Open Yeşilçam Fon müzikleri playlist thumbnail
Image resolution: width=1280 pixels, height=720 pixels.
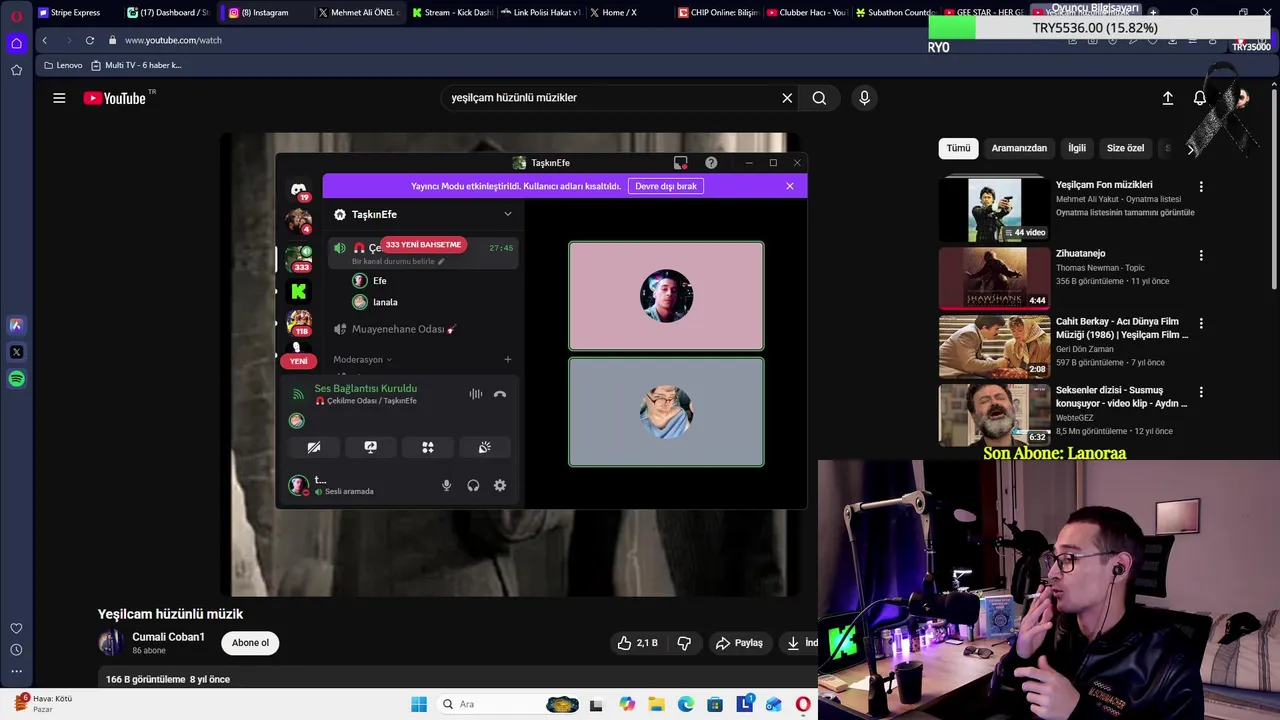[x=995, y=209]
